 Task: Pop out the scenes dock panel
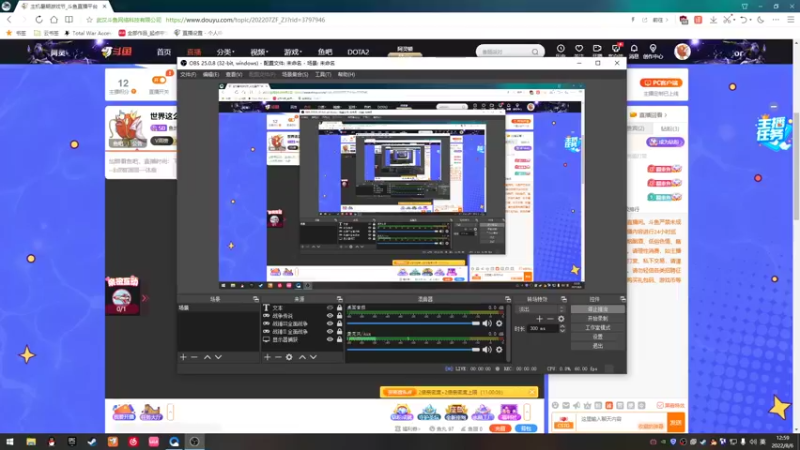pyautogui.click(x=256, y=299)
